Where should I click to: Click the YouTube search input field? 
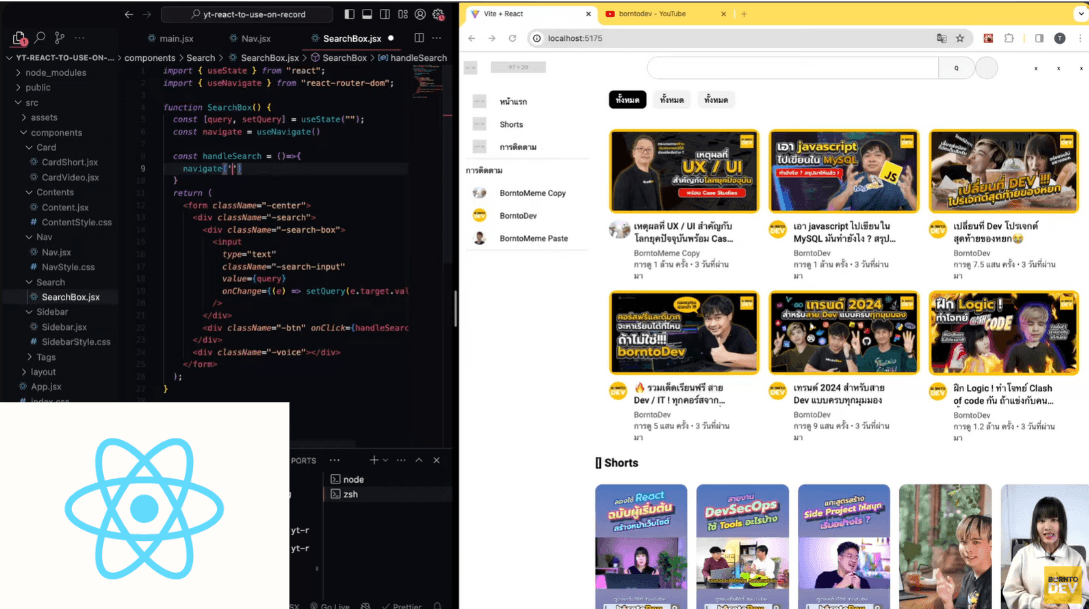coord(790,67)
